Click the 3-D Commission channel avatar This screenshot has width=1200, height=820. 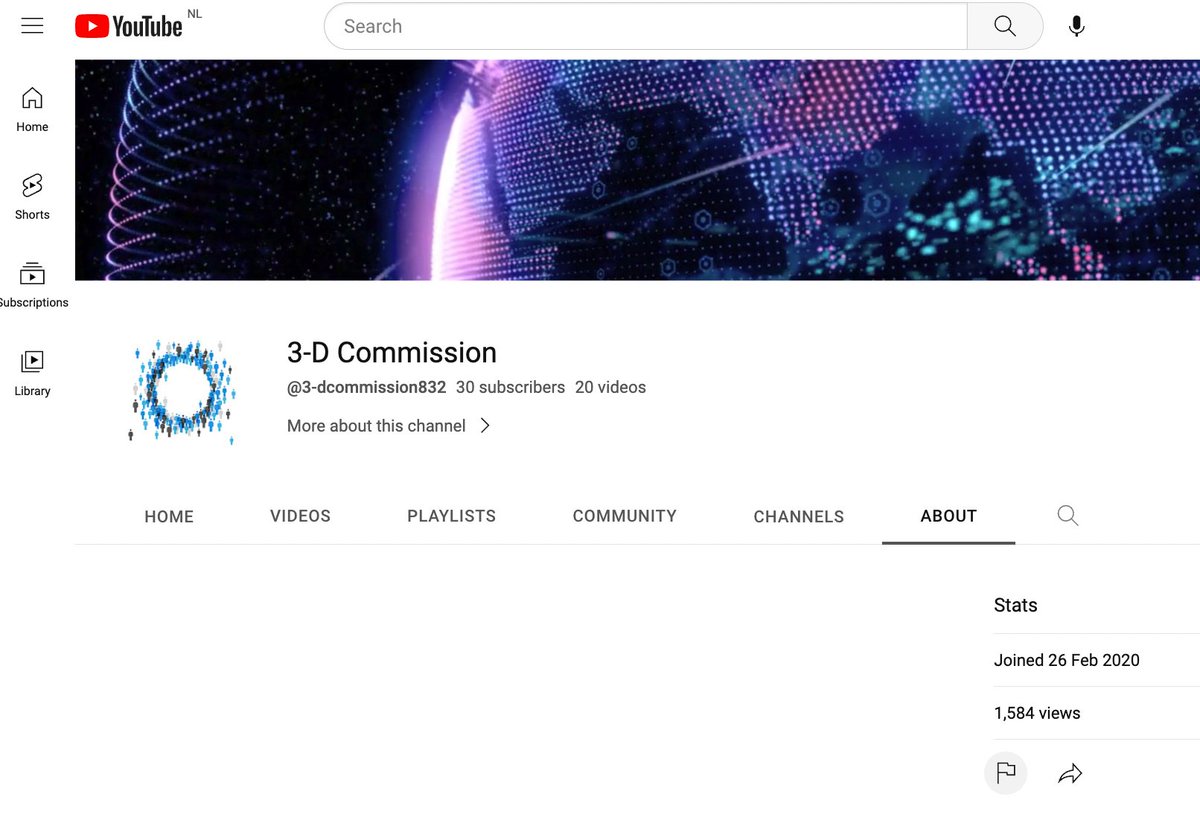click(182, 391)
